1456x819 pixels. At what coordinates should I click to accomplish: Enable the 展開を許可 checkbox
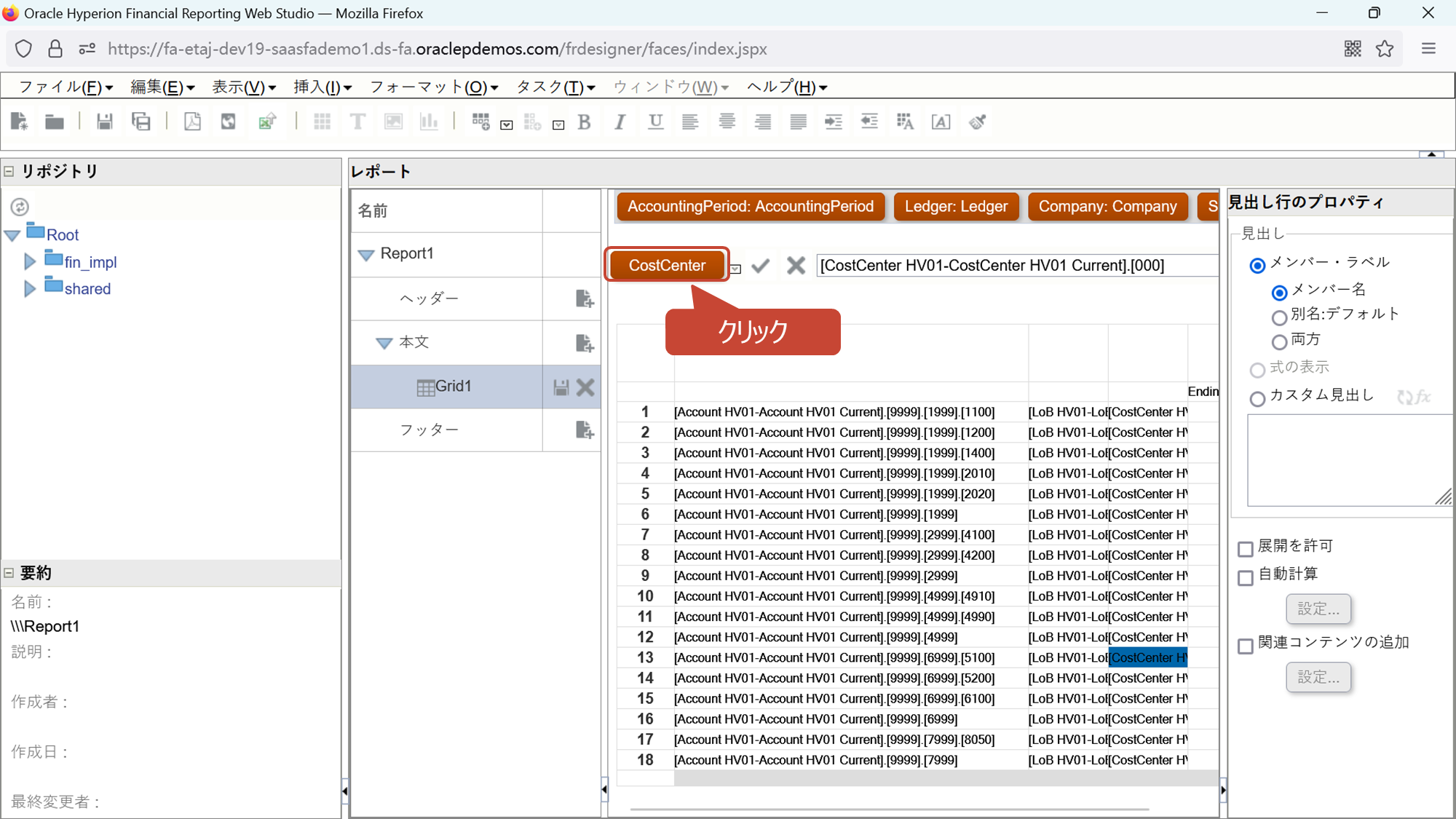click(x=1246, y=548)
